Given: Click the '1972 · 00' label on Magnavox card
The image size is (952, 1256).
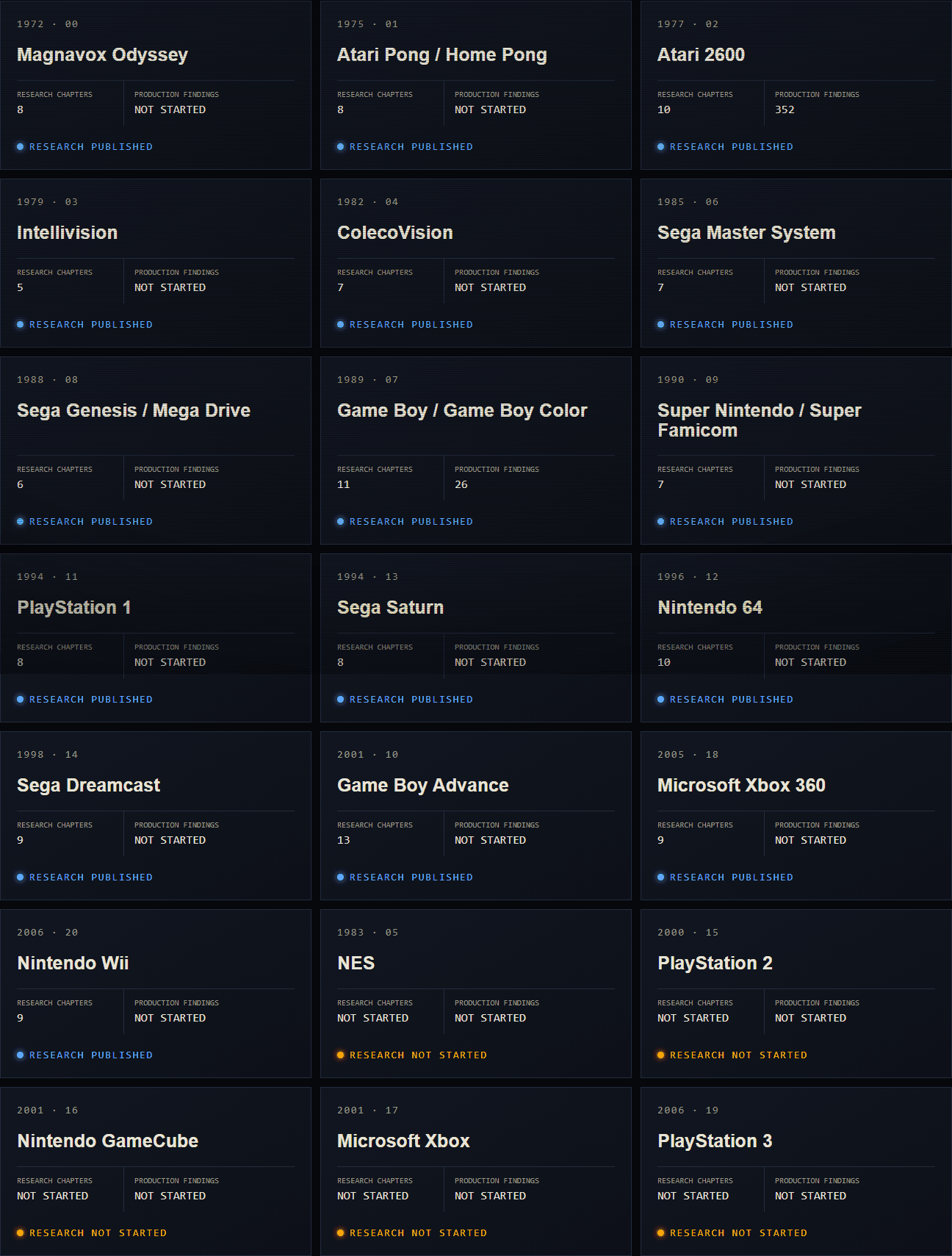Looking at the screenshot, I should [x=47, y=24].
